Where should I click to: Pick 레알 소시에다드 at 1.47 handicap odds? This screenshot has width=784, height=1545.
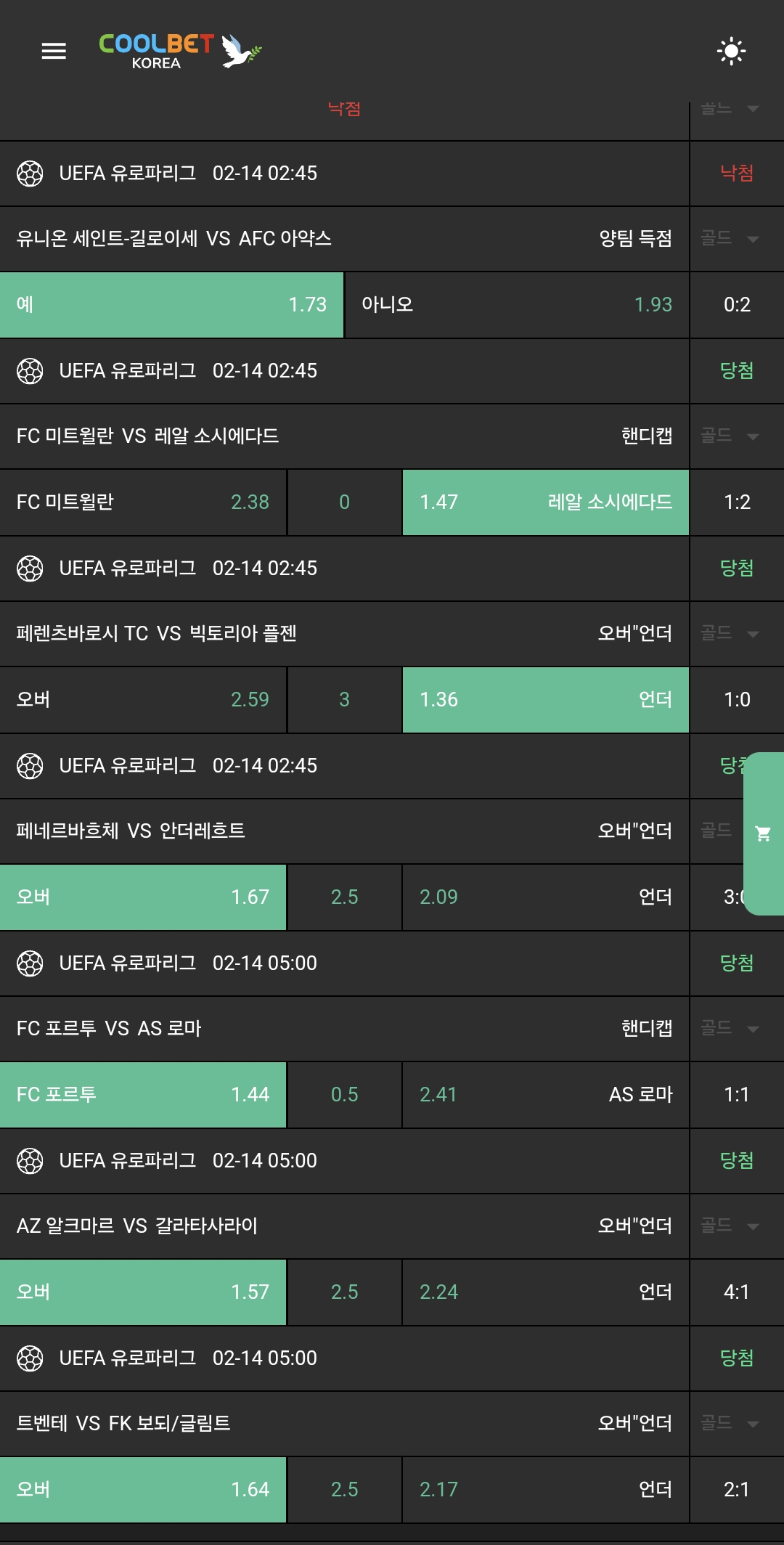(546, 502)
